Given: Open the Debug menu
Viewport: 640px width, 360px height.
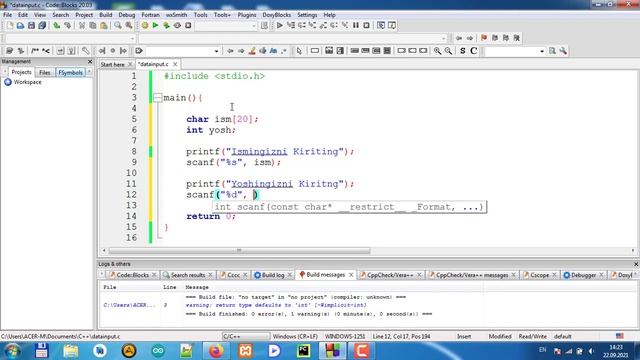Looking at the screenshot, I should [x=127, y=15].
